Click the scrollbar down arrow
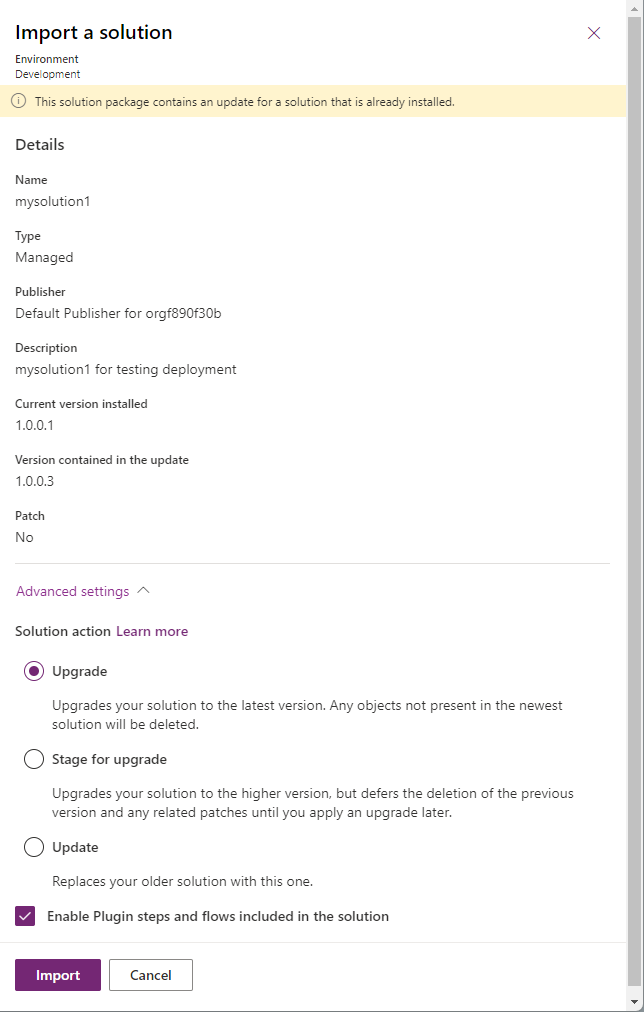644x1012 pixels. click(634, 1002)
